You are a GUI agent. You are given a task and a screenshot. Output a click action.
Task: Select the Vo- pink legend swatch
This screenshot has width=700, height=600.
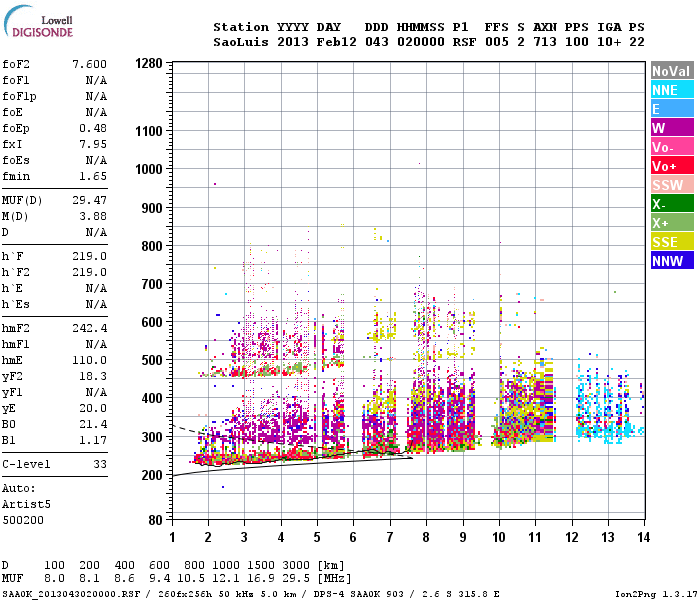click(x=672, y=147)
